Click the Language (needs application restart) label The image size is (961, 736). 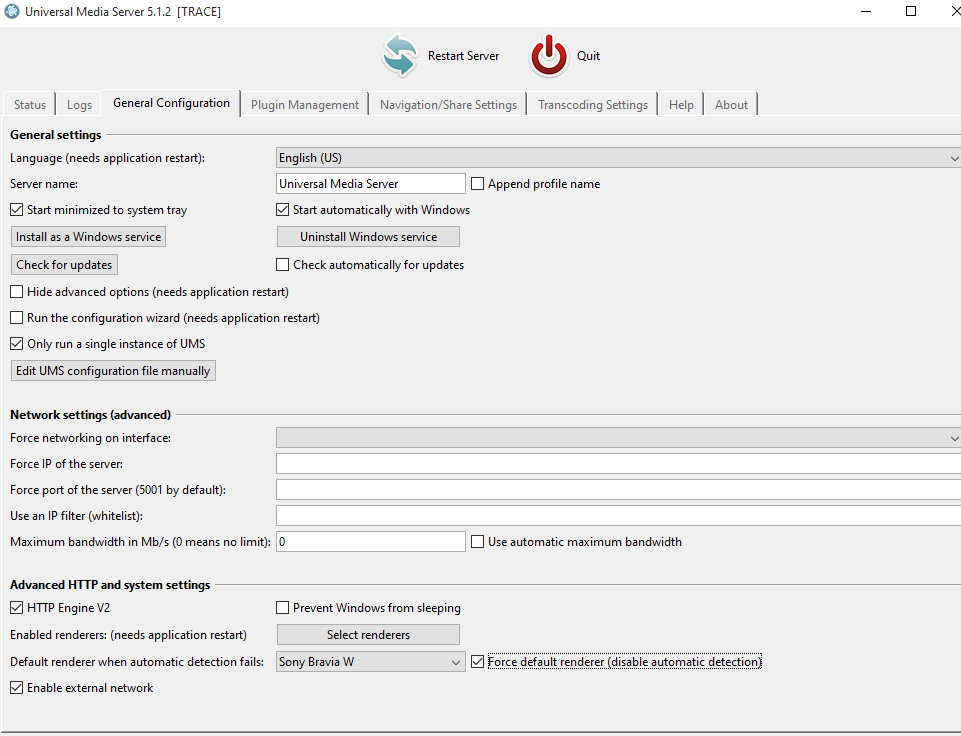[x=107, y=158]
